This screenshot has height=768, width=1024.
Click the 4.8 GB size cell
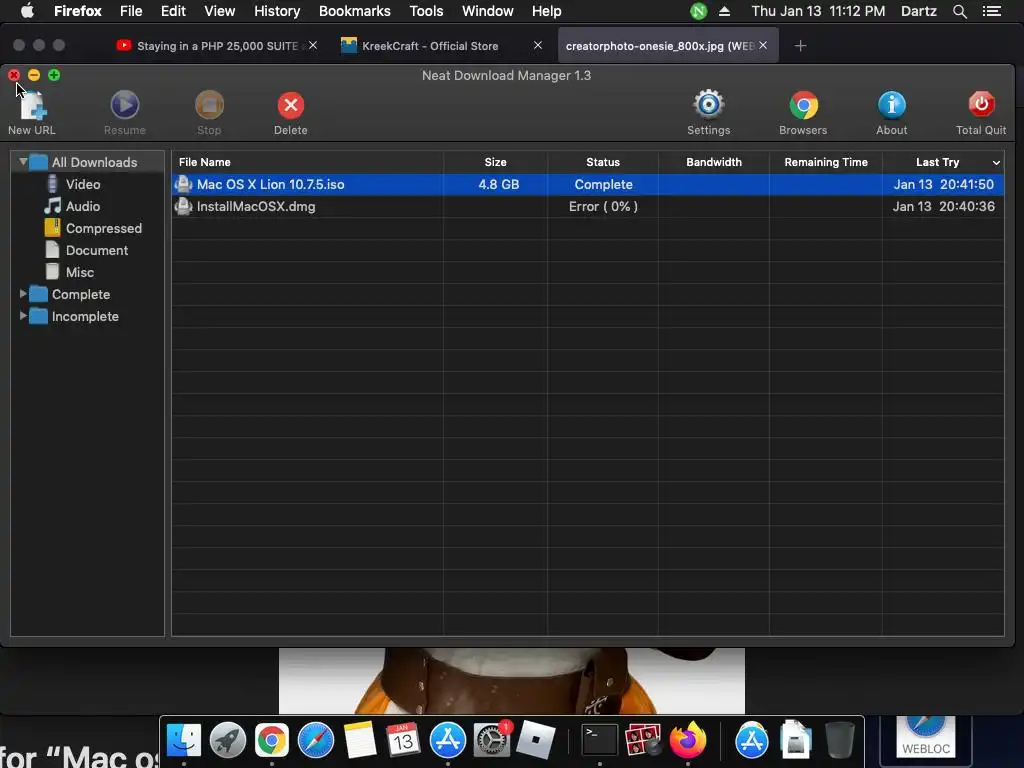point(498,184)
